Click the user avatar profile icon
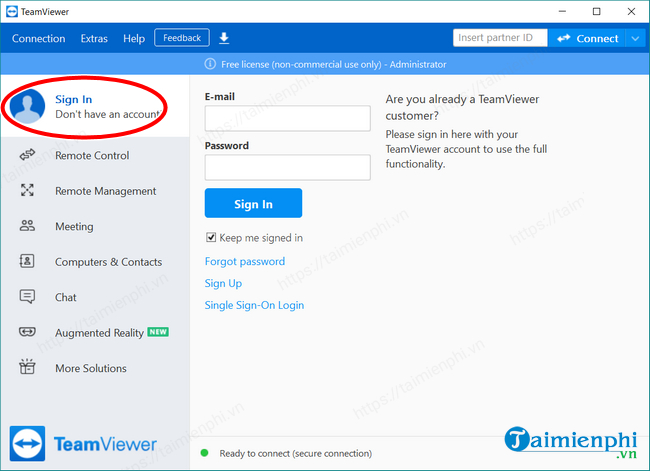This screenshot has height=471, width=650. (27, 106)
